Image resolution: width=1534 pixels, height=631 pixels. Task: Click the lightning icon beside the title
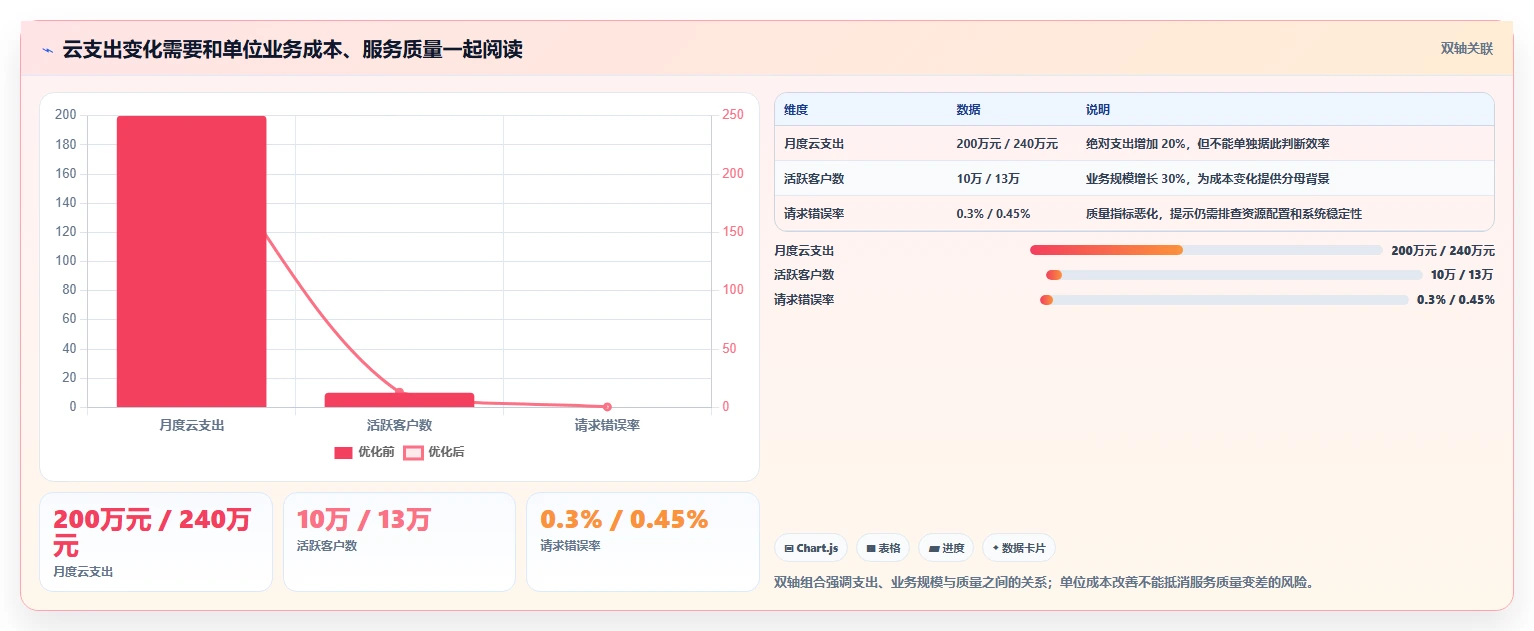click(47, 49)
